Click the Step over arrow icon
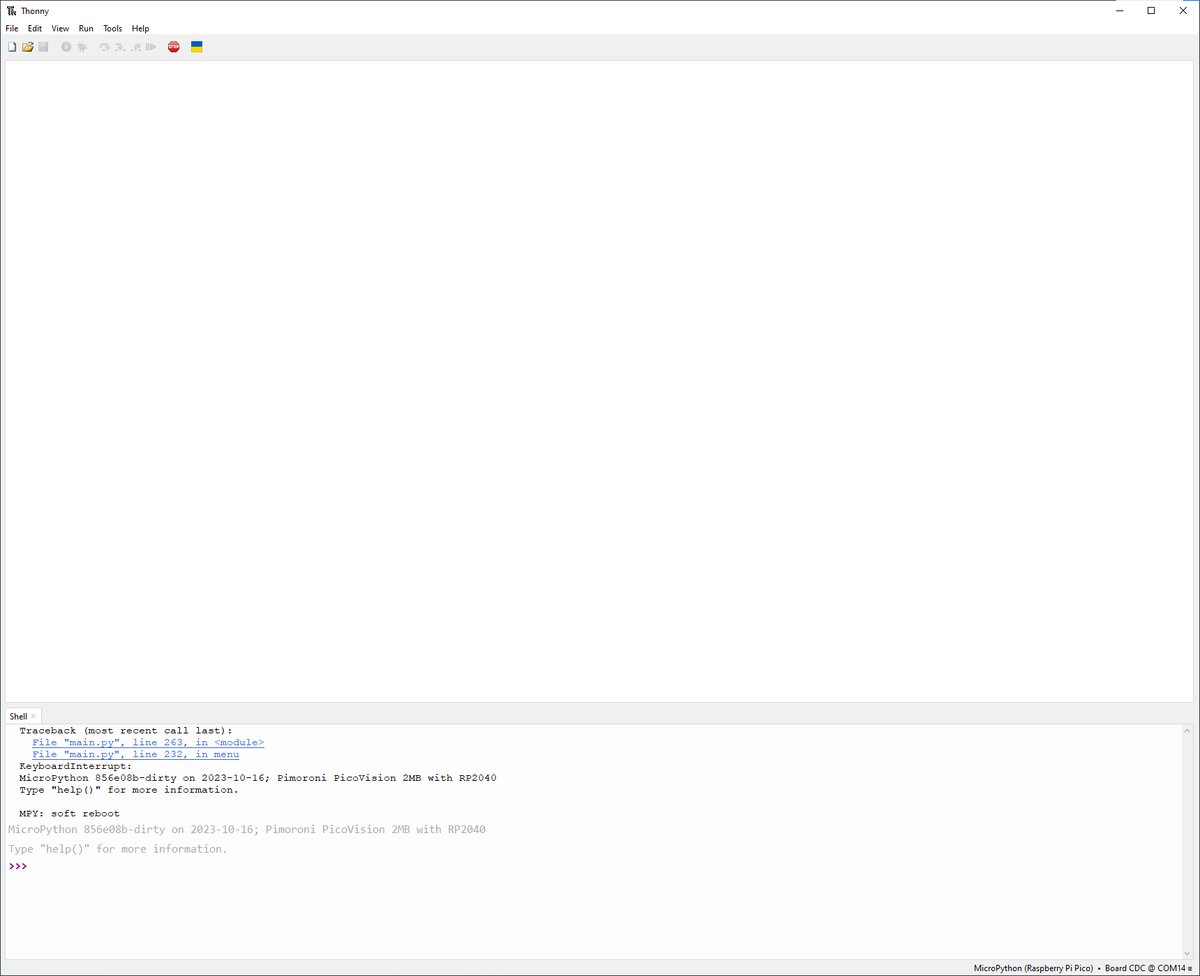Viewport: 1200px width, 976px height. pos(104,47)
